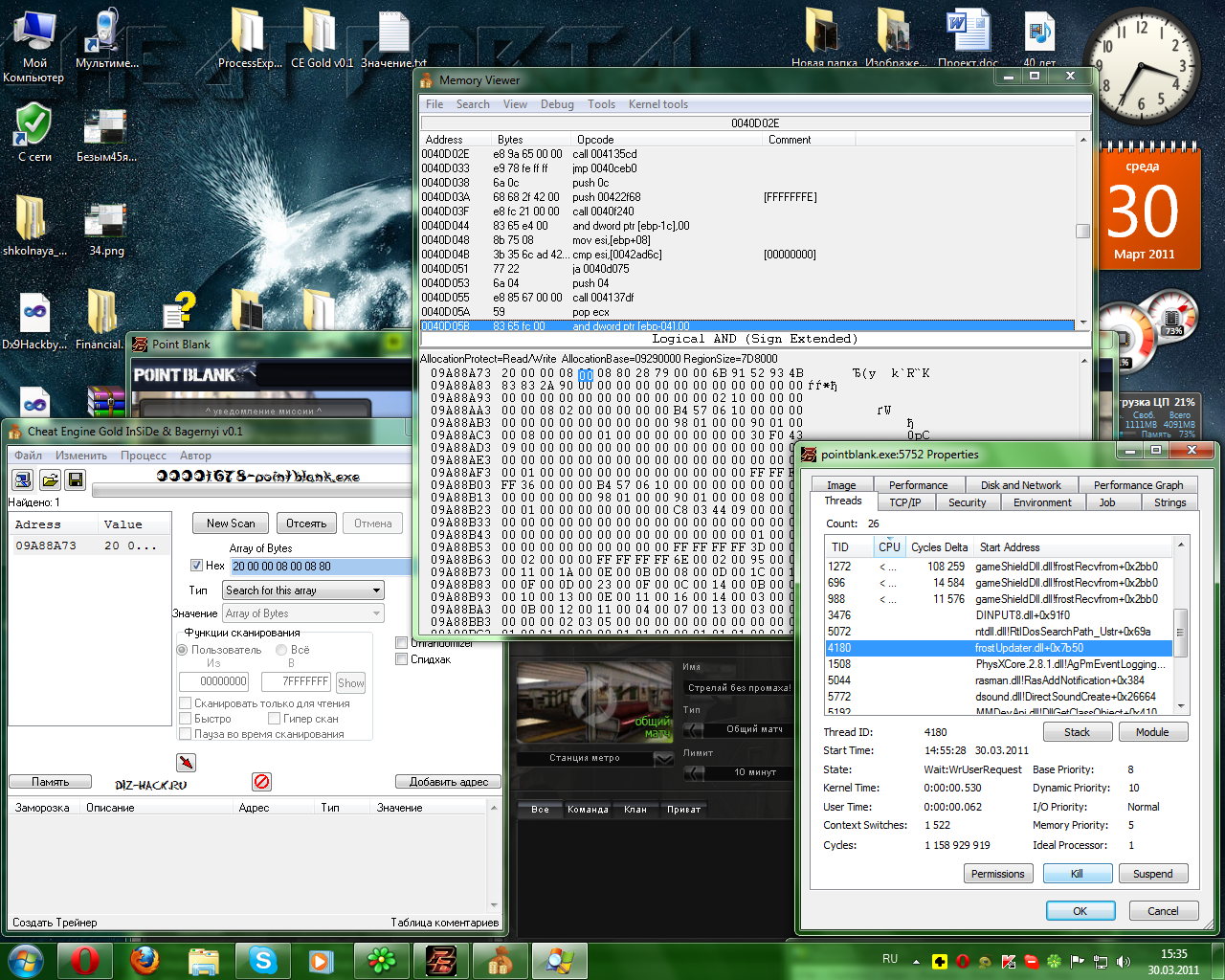Screen dimensions: 1225x980
Task: Expand the Станция метро map dropdown
Action: coord(664,758)
